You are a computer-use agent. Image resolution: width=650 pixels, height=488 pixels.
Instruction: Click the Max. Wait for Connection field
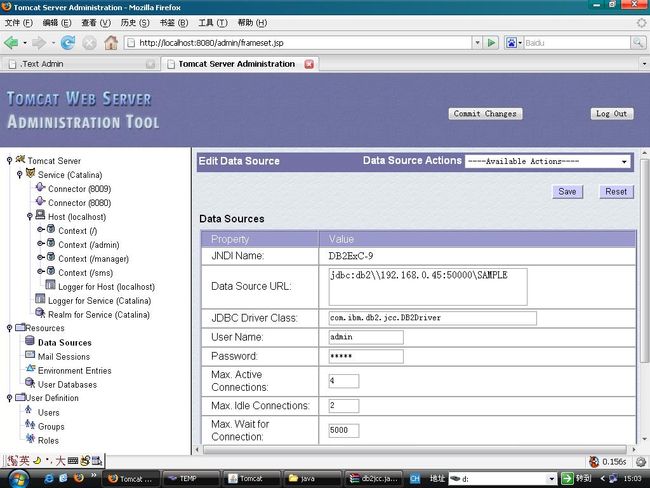pos(344,430)
